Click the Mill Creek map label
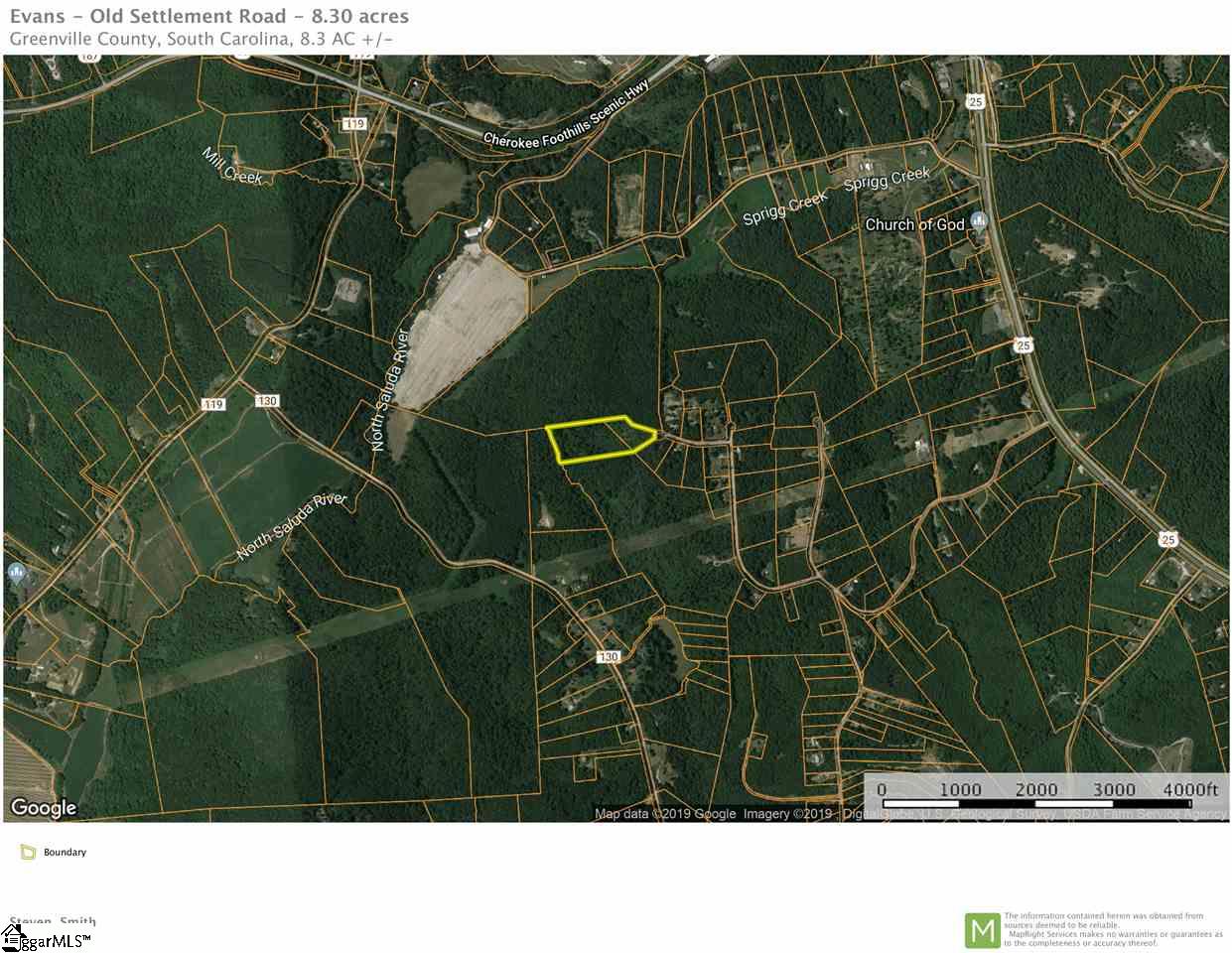The image size is (1232, 953). point(232,165)
